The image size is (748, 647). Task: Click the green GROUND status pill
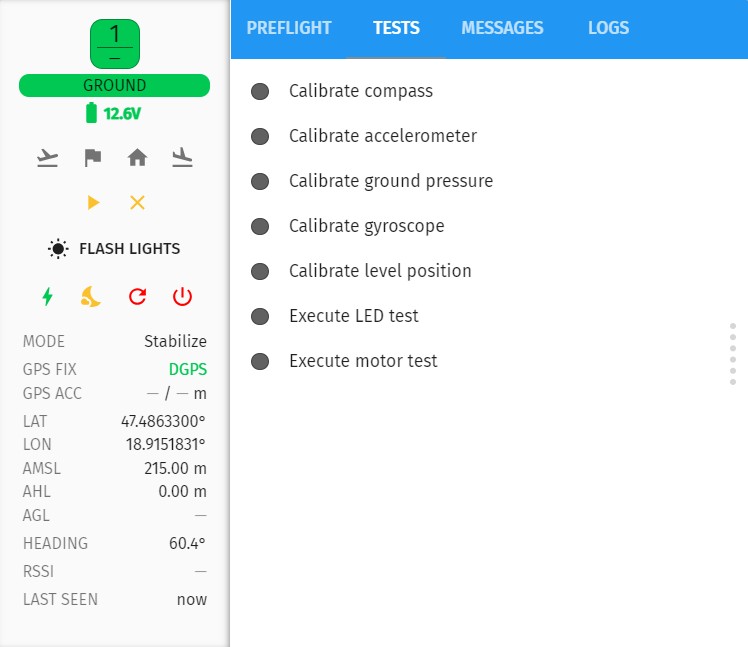coord(114,85)
